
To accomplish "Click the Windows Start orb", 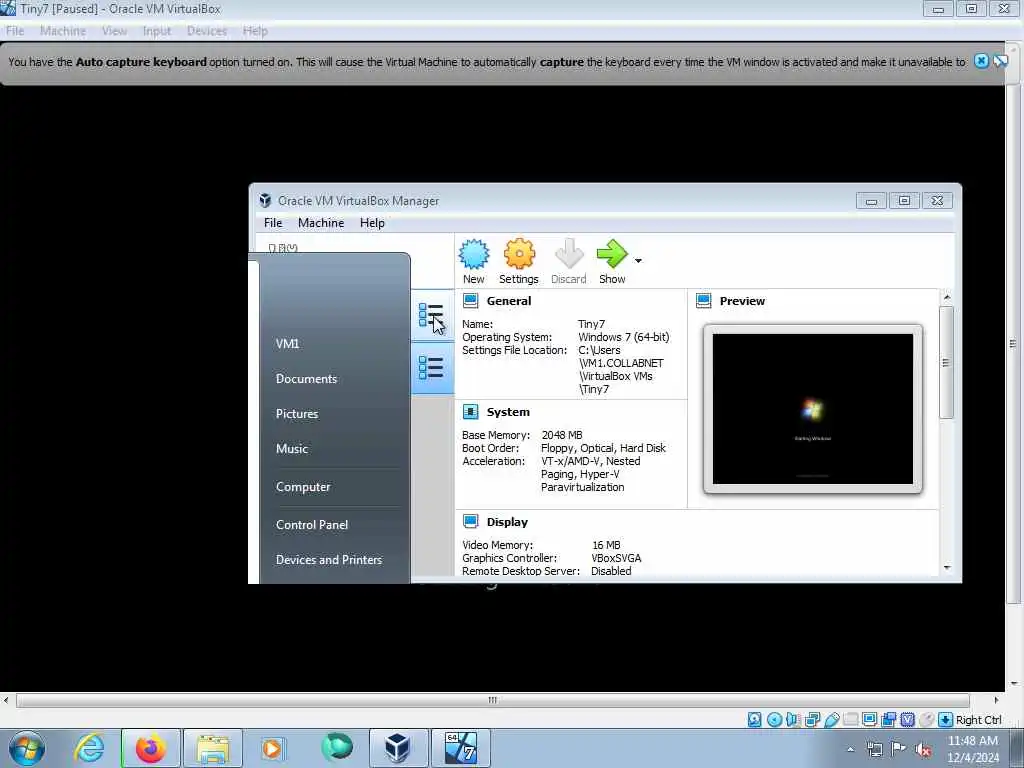I will 27,748.
